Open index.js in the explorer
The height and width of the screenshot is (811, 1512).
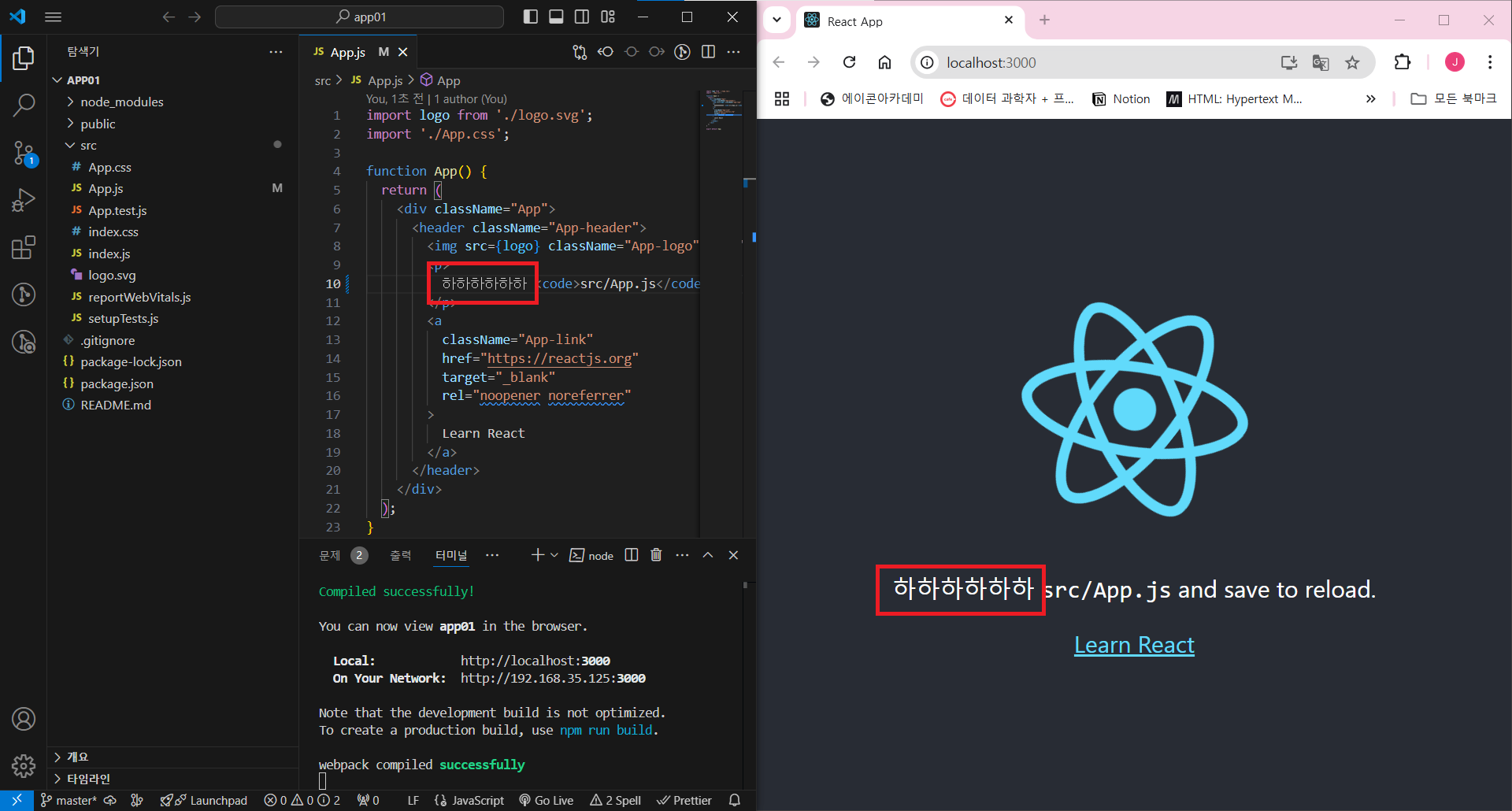pyautogui.click(x=109, y=254)
